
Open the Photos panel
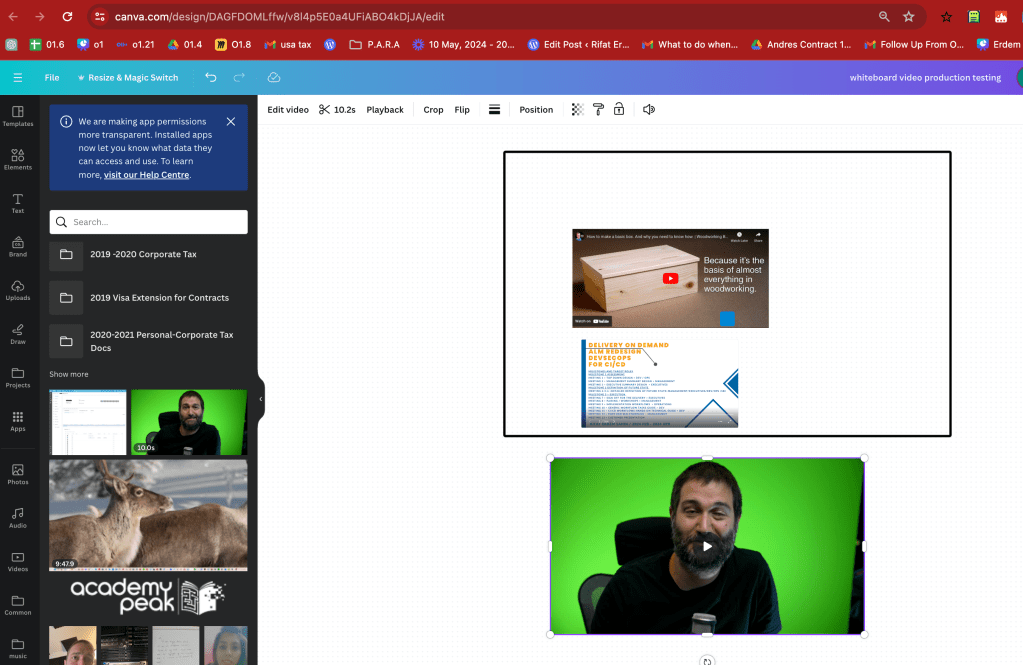[18, 474]
